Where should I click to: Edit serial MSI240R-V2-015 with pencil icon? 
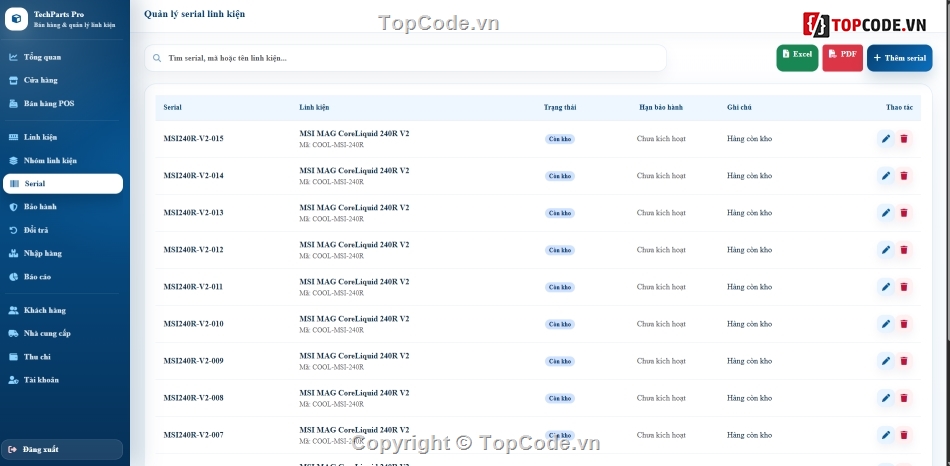(x=886, y=139)
